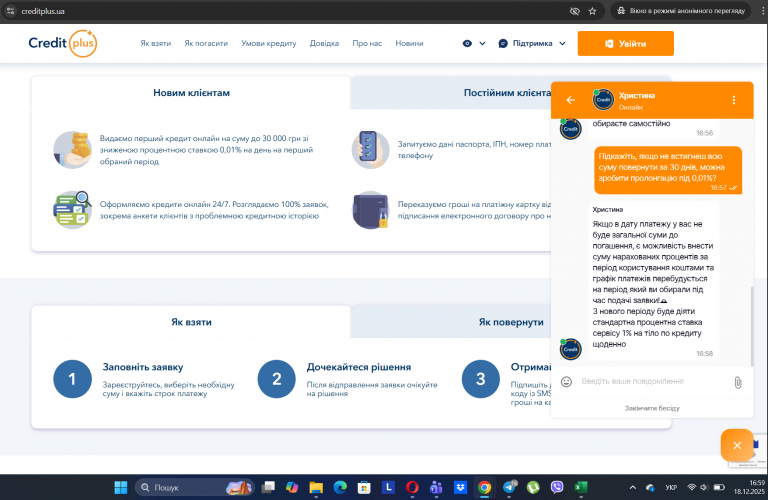Click the phone checklist illustration
This screenshot has width=768, height=500.
click(x=371, y=150)
